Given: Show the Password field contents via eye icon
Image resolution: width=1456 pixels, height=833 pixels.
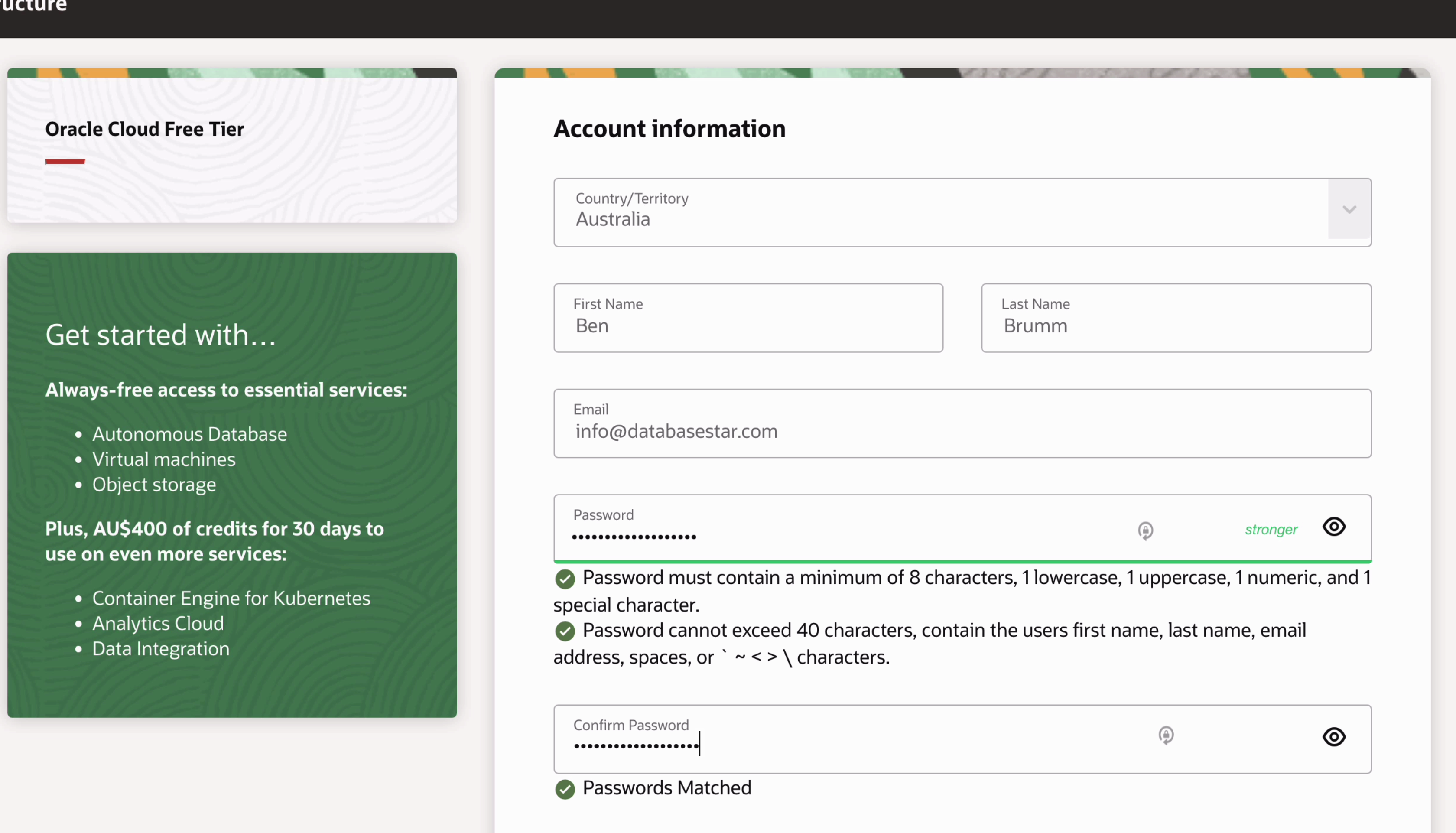Looking at the screenshot, I should tap(1334, 526).
